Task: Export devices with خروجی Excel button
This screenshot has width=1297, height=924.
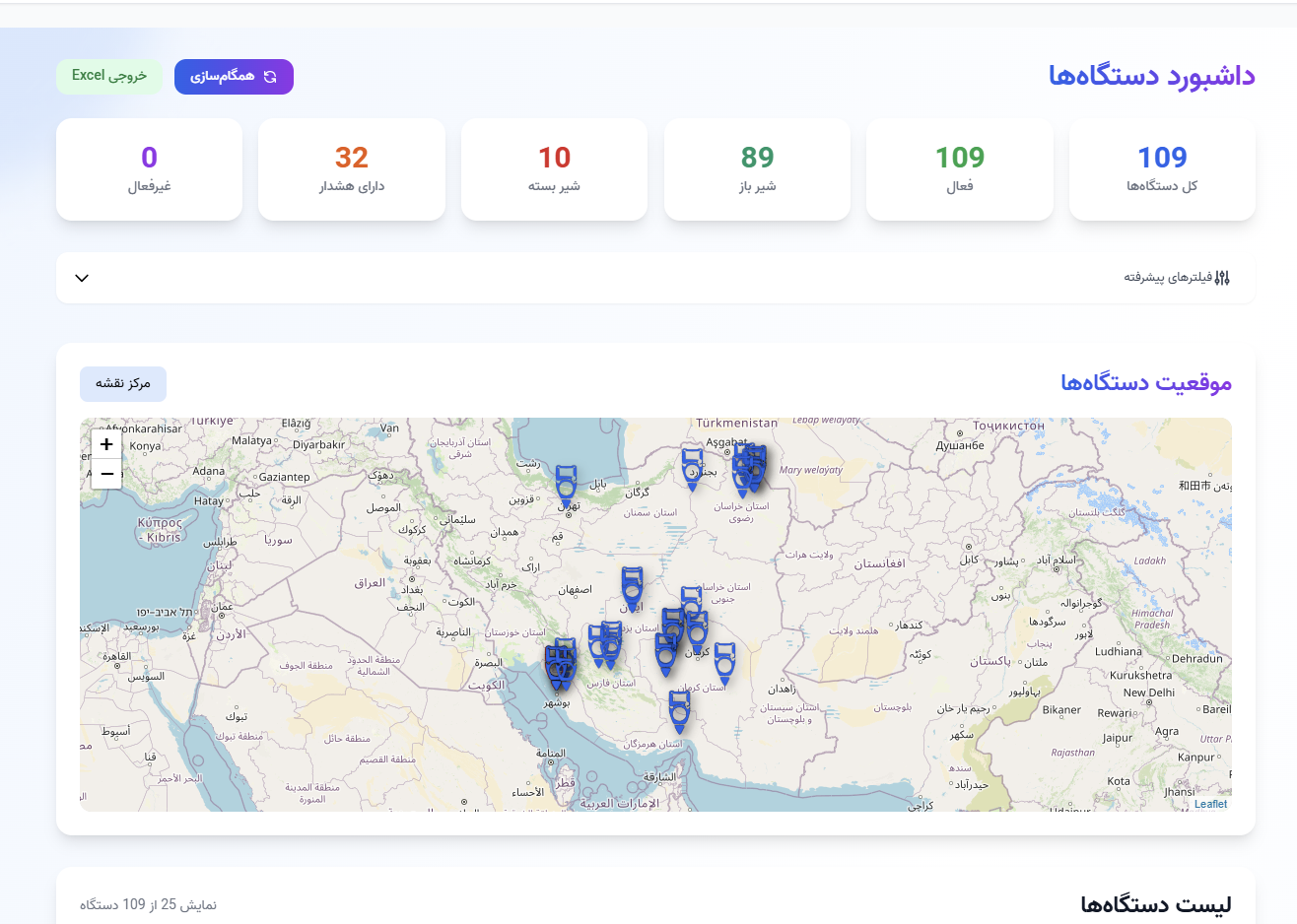Action: (109, 76)
